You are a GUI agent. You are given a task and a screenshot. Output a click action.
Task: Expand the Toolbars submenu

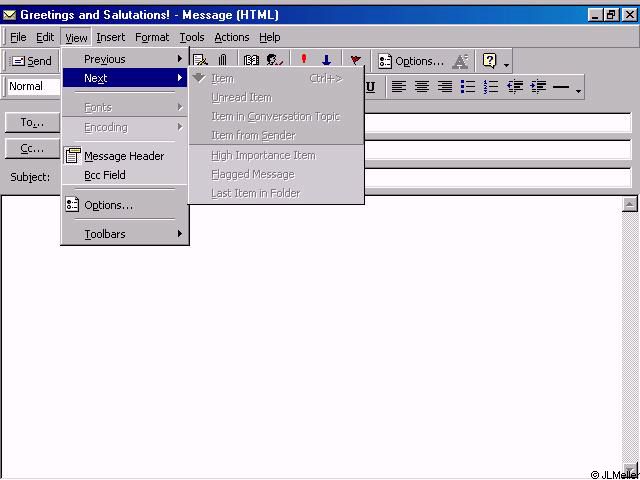[124, 234]
